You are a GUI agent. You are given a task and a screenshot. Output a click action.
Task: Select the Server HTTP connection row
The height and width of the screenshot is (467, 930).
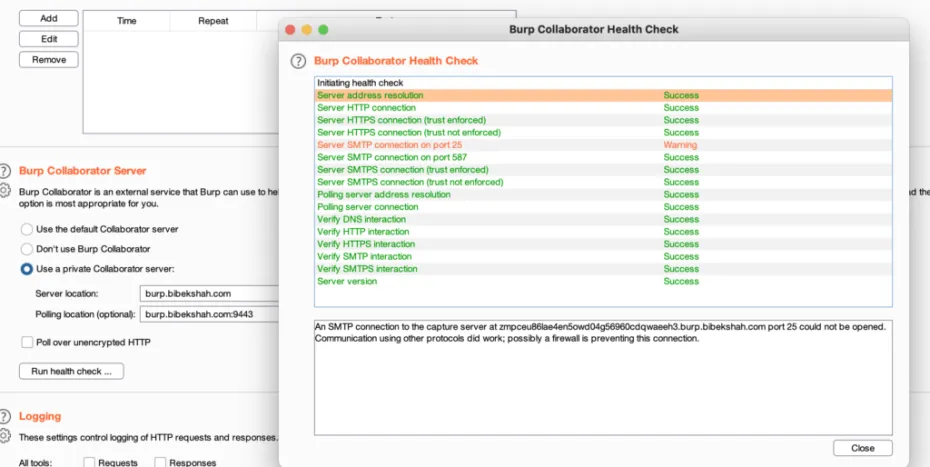[x=603, y=107]
